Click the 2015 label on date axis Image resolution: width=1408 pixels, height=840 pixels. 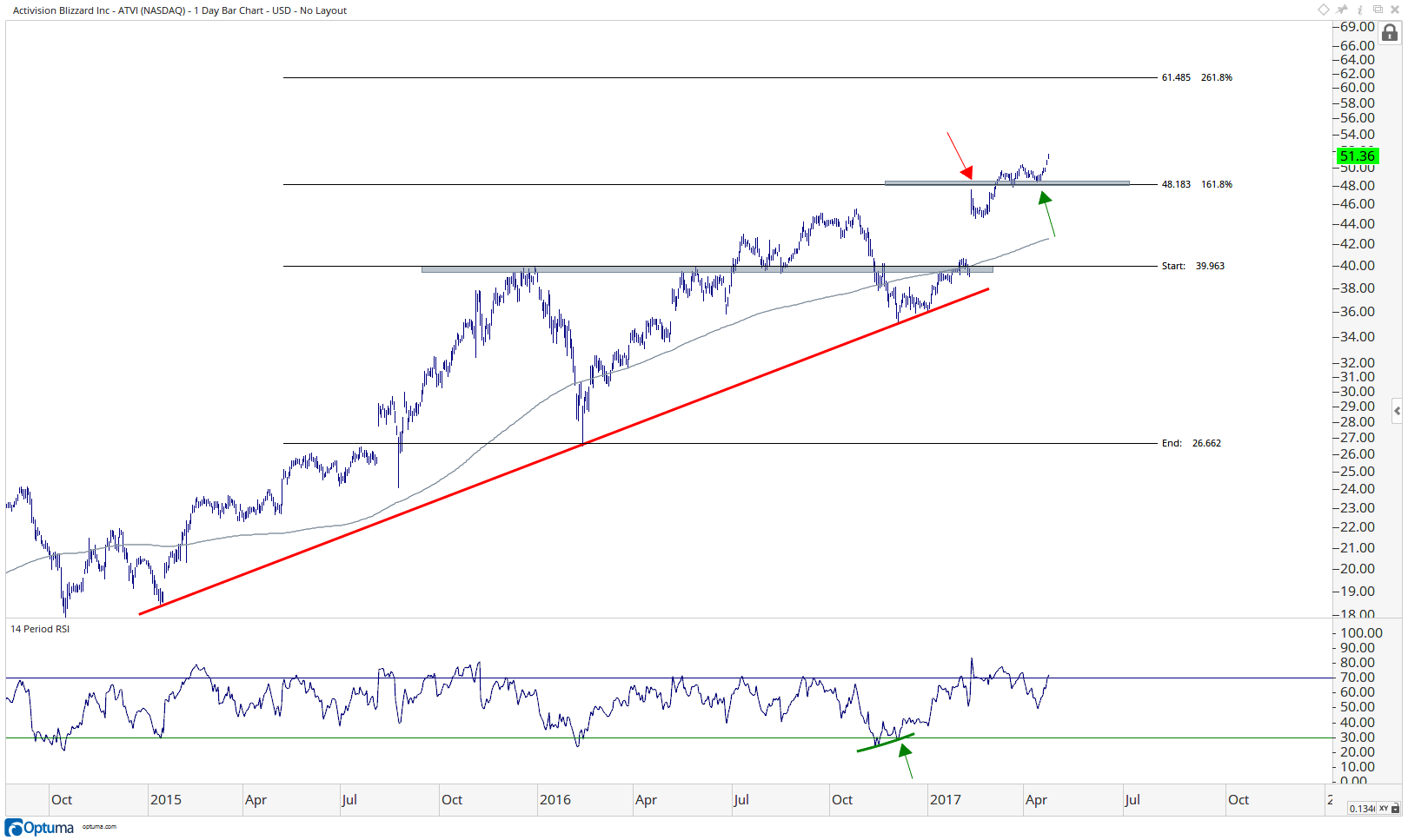[165, 800]
